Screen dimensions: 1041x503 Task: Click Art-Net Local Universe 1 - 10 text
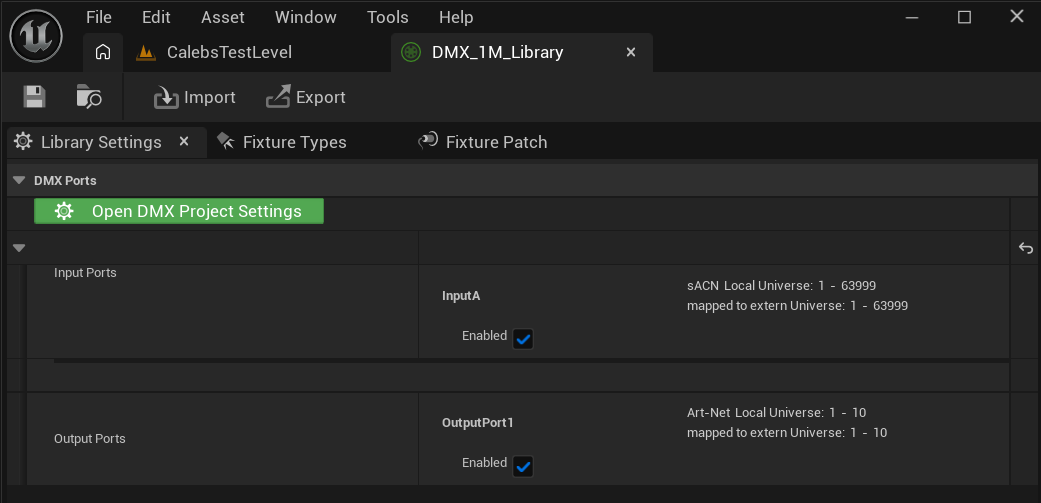click(777, 413)
